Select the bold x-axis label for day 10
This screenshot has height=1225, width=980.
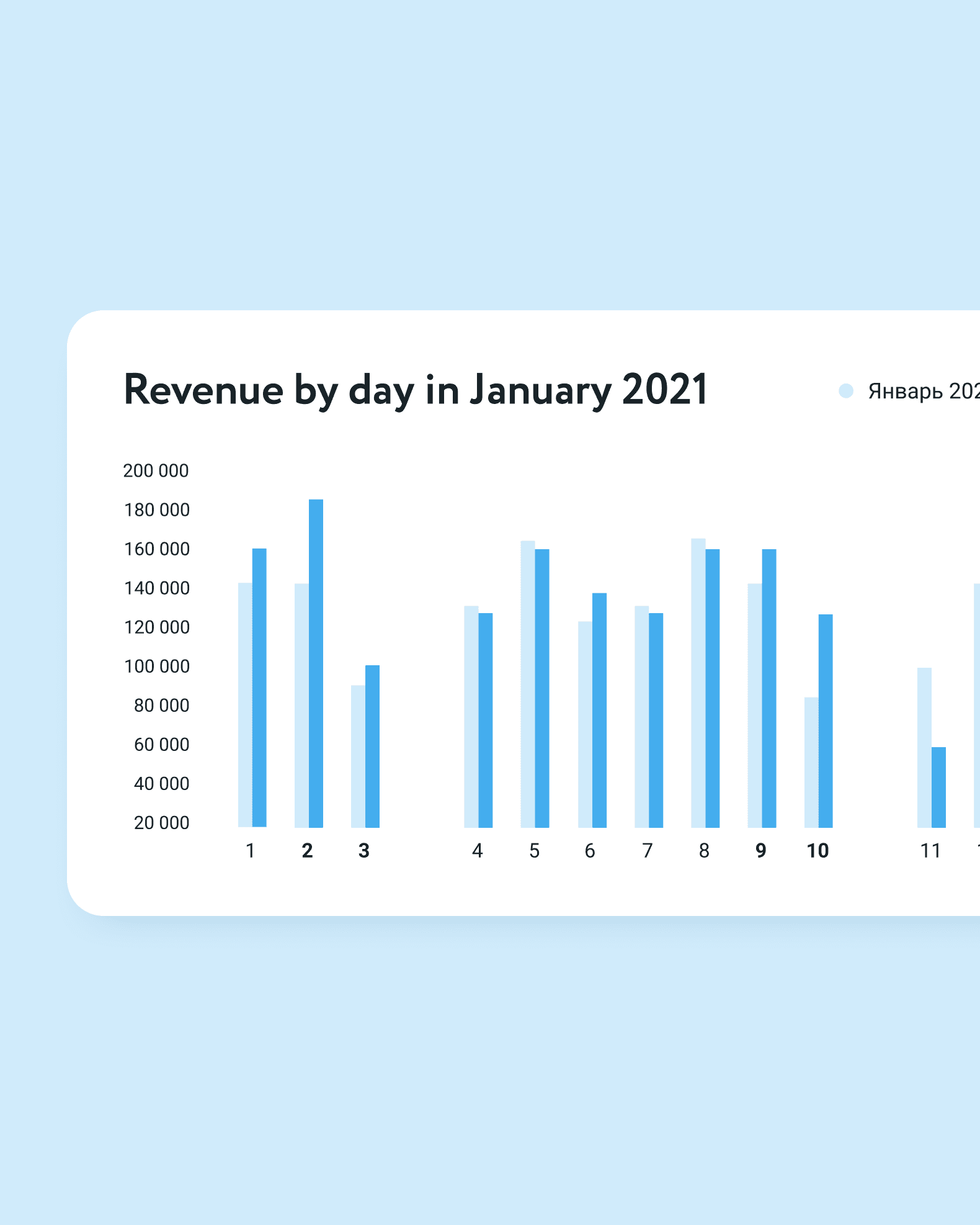pyautogui.click(x=818, y=850)
